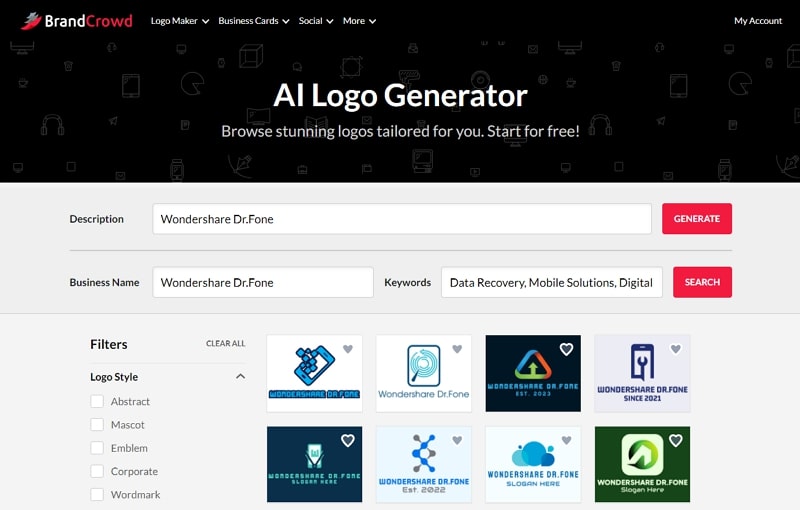
Task: Open the wrench phone Since 2021 logo
Action: point(642,373)
